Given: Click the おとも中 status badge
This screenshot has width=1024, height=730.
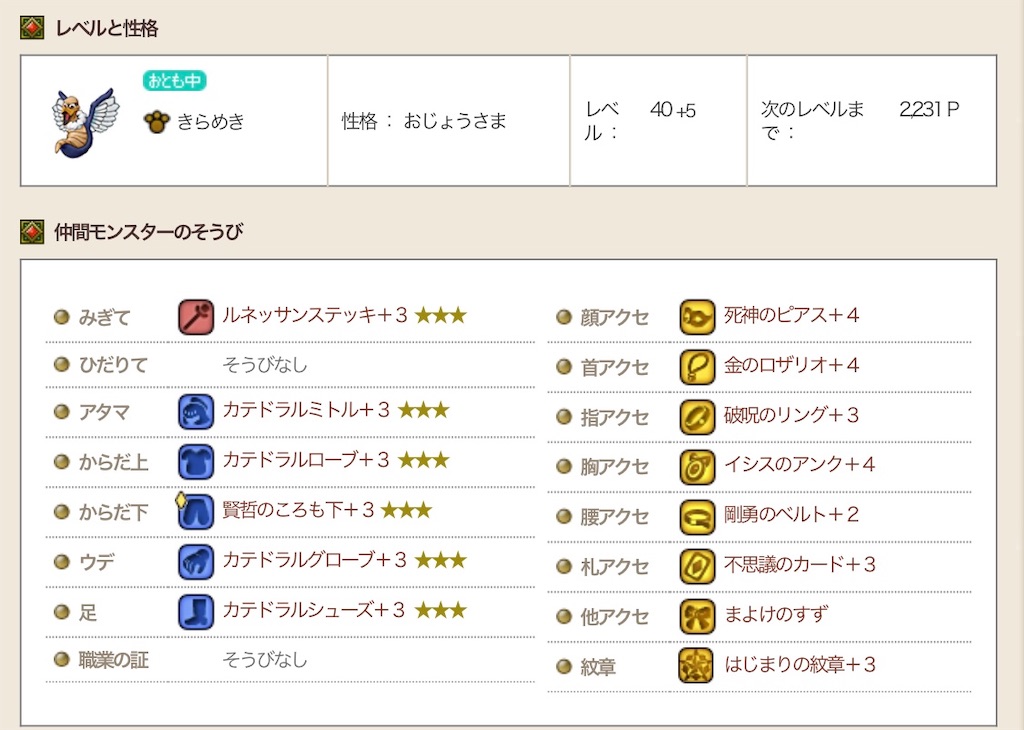Looking at the screenshot, I should [x=174, y=80].
